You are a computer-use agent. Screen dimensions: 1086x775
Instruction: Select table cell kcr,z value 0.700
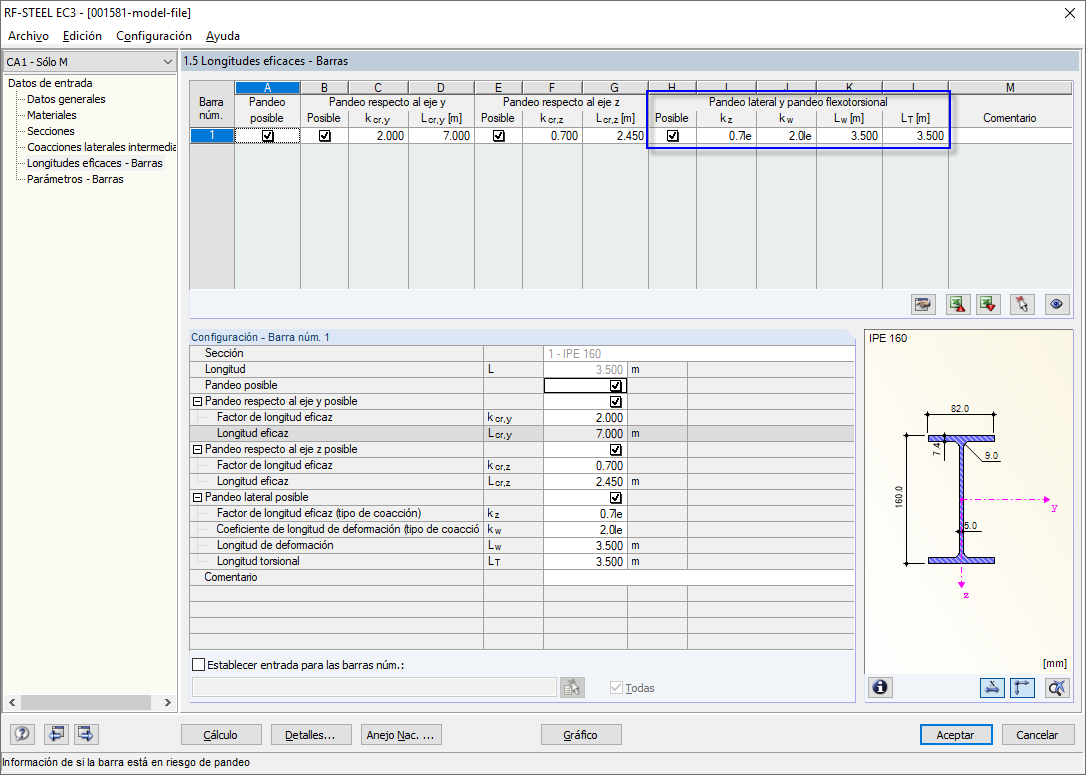pos(552,136)
